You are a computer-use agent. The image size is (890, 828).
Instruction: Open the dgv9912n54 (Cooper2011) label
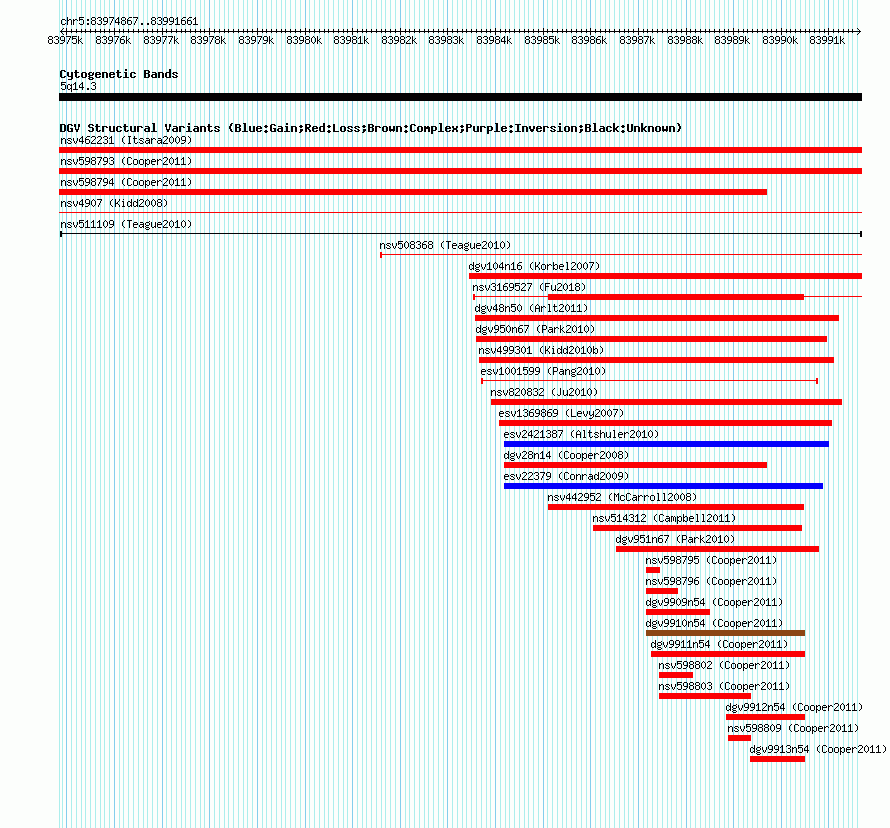click(x=794, y=707)
